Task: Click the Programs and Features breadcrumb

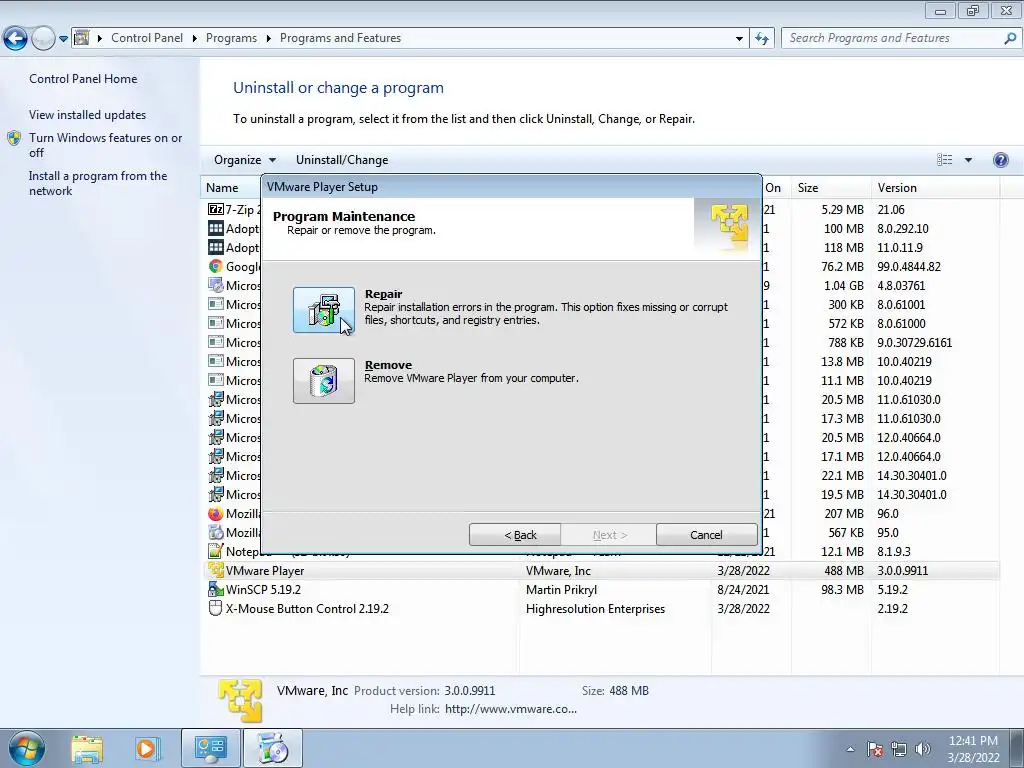Action: click(x=340, y=38)
